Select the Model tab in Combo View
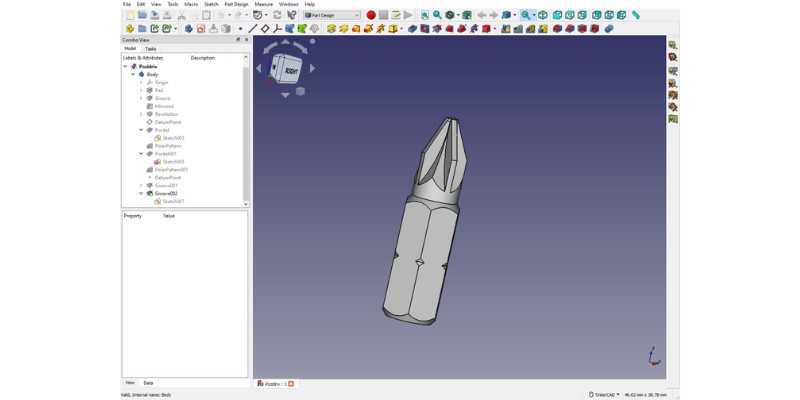This screenshot has height=400, width=800. coord(130,49)
